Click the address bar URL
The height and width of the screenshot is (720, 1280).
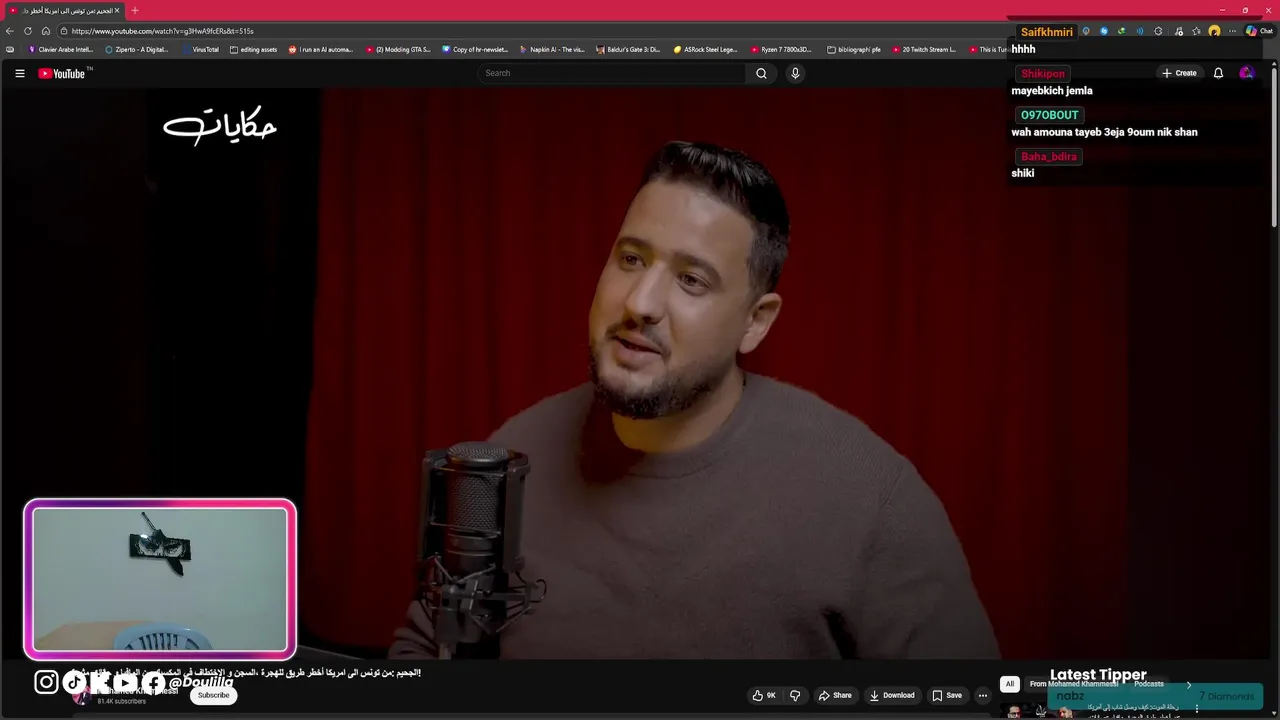click(x=162, y=31)
